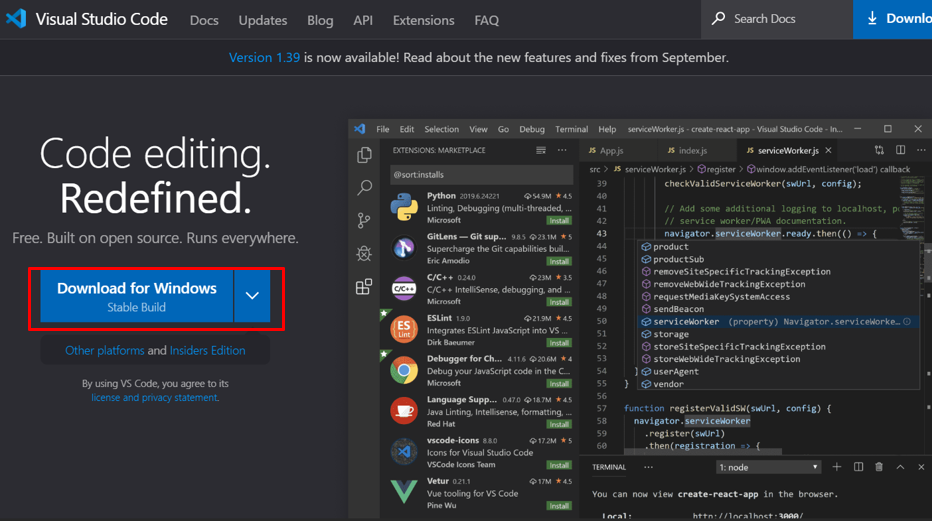Open the Edit menu in editor window
Screen dimensions: 932x521
[x=407, y=129]
